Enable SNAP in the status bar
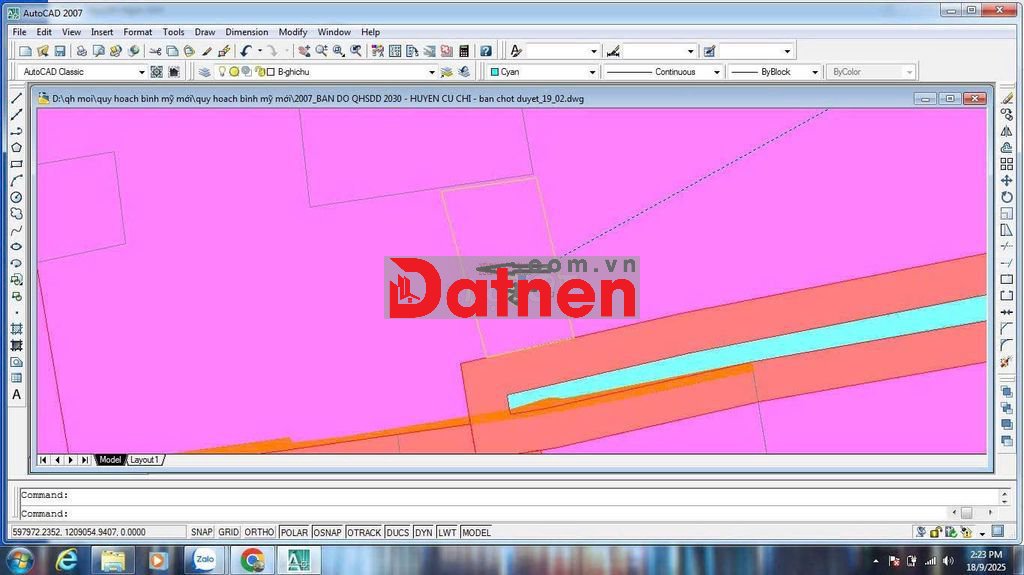1024x575 pixels. click(x=202, y=532)
